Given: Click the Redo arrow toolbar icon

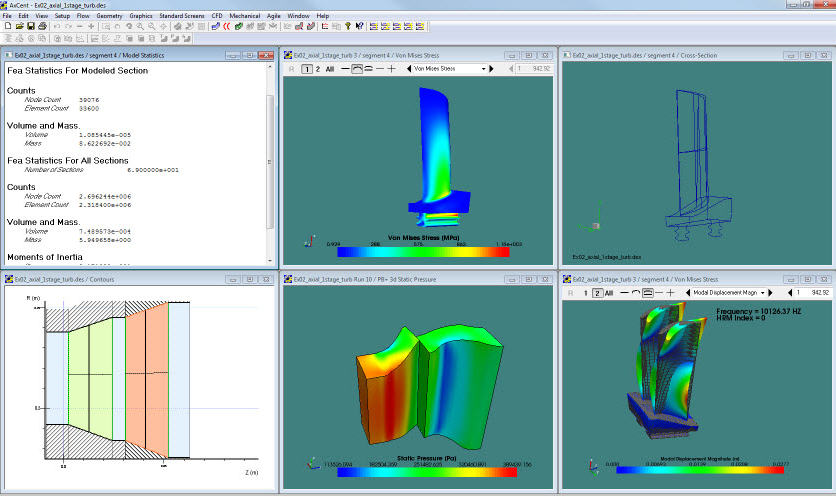Looking at the screenshot, I should coord(68,26).
